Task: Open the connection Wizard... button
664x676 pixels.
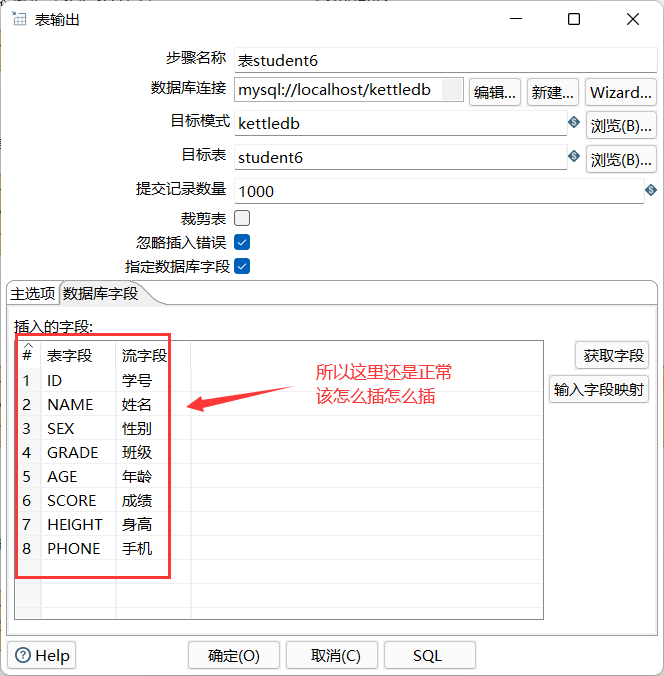Action: pos(620,92)
